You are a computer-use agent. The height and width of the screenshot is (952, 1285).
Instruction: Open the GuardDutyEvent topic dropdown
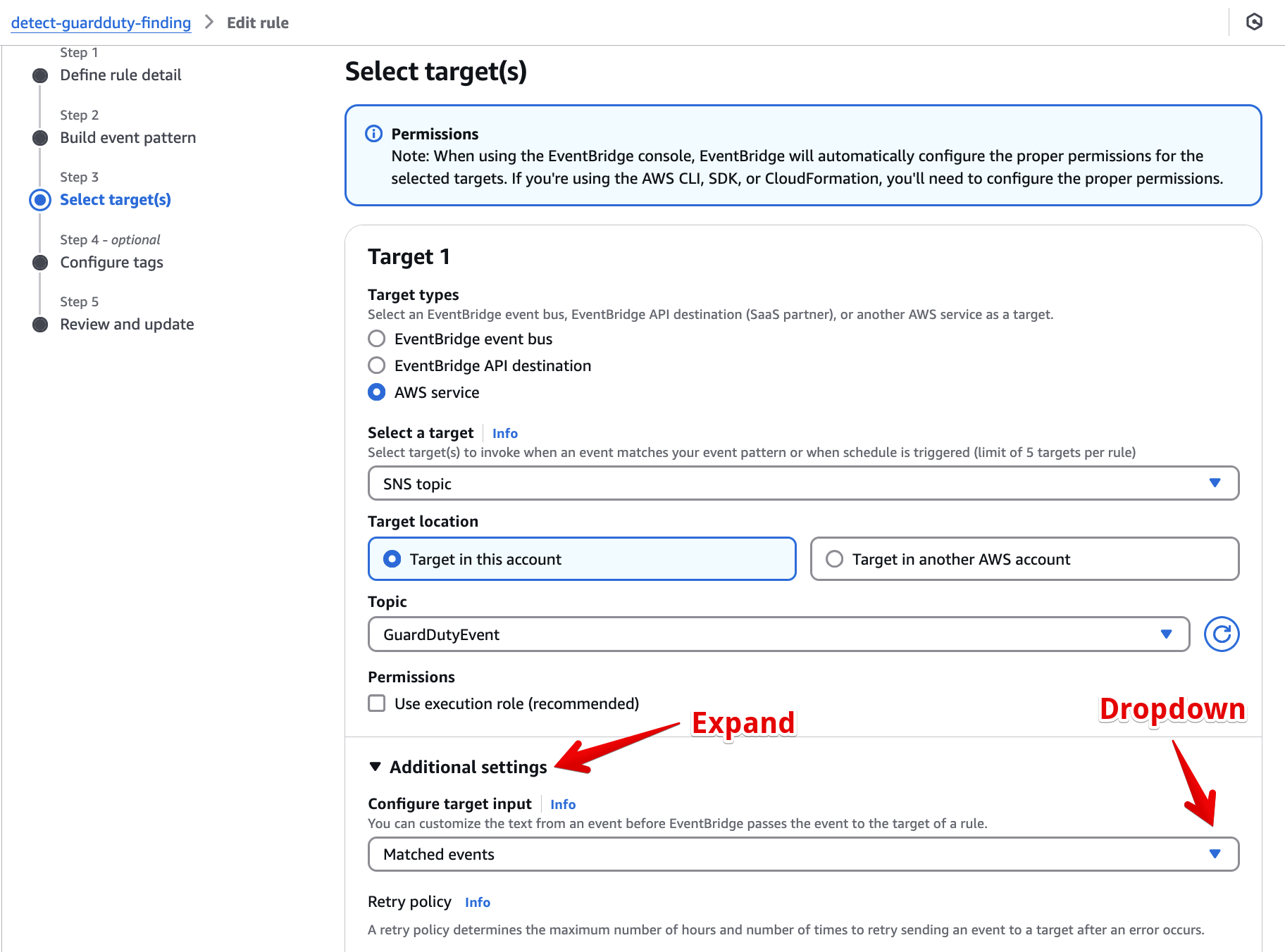point(778,634)
